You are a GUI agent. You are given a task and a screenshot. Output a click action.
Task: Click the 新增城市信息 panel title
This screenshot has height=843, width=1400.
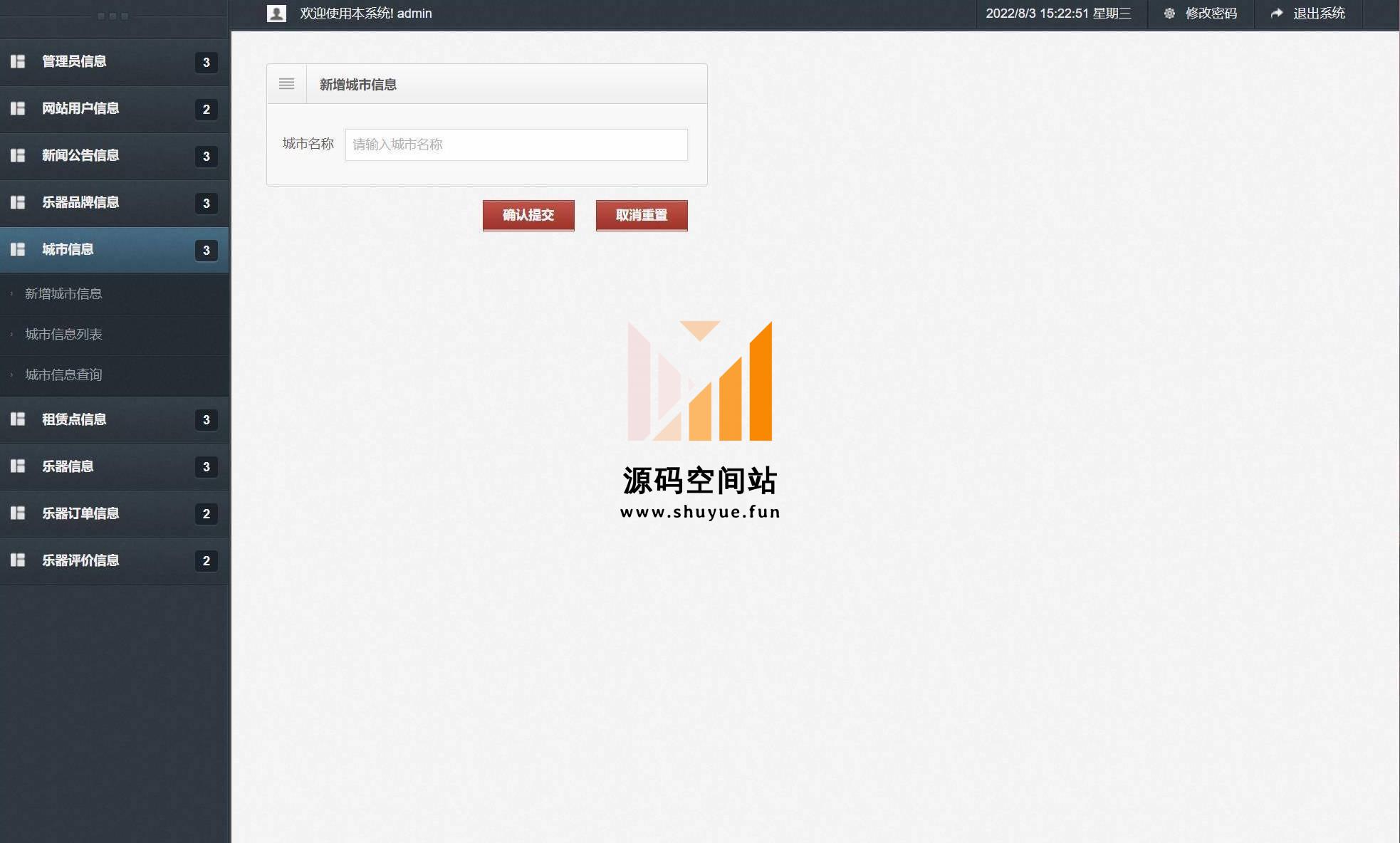357,85
